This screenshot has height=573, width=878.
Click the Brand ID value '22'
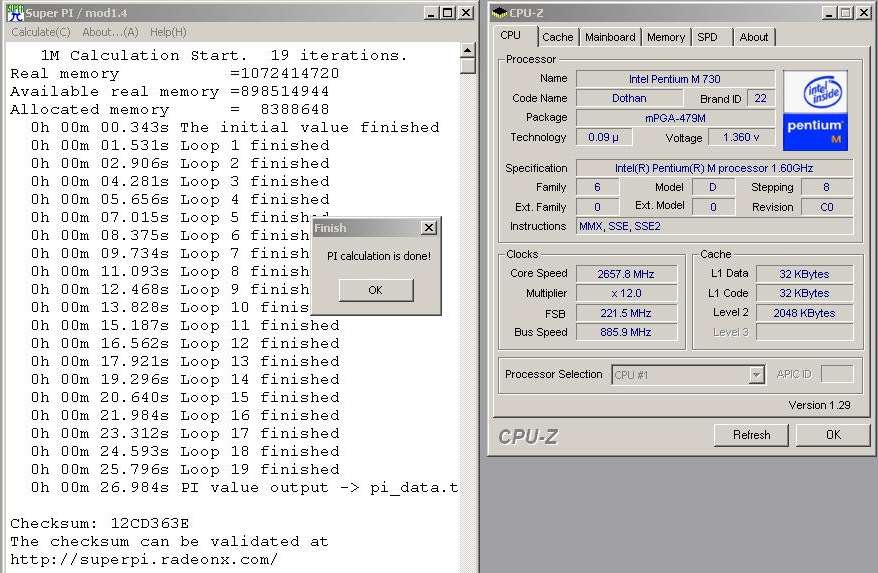[x=760, y=98]
